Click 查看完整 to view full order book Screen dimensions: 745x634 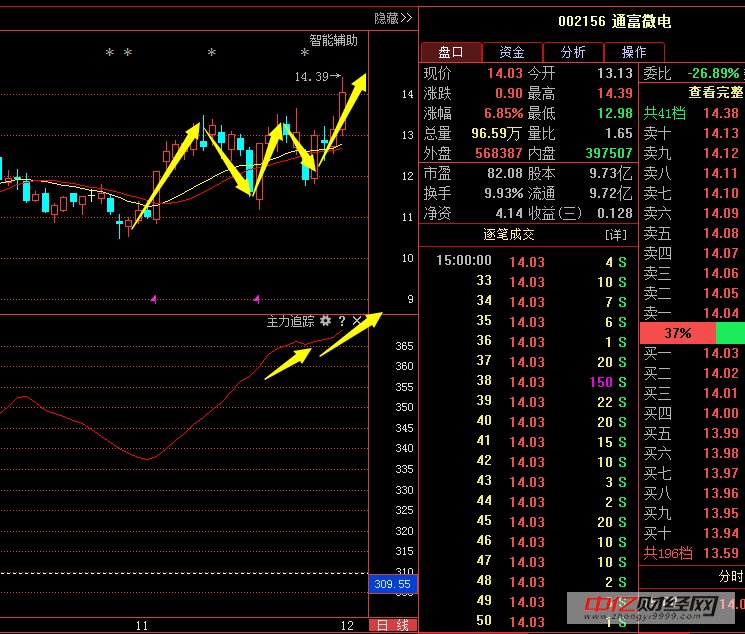(x=714, y=92)
